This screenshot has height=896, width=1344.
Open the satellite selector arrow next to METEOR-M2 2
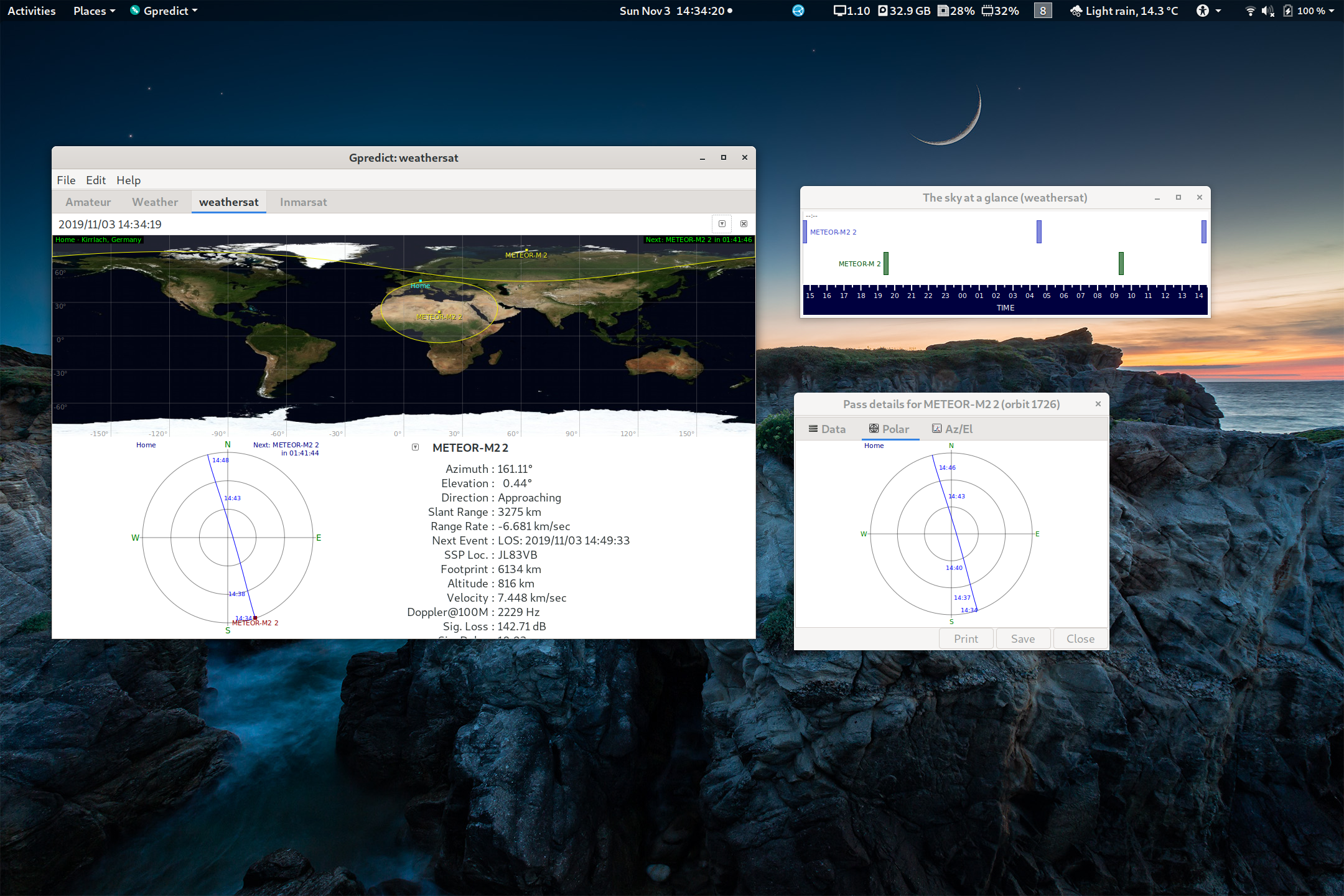415,447
